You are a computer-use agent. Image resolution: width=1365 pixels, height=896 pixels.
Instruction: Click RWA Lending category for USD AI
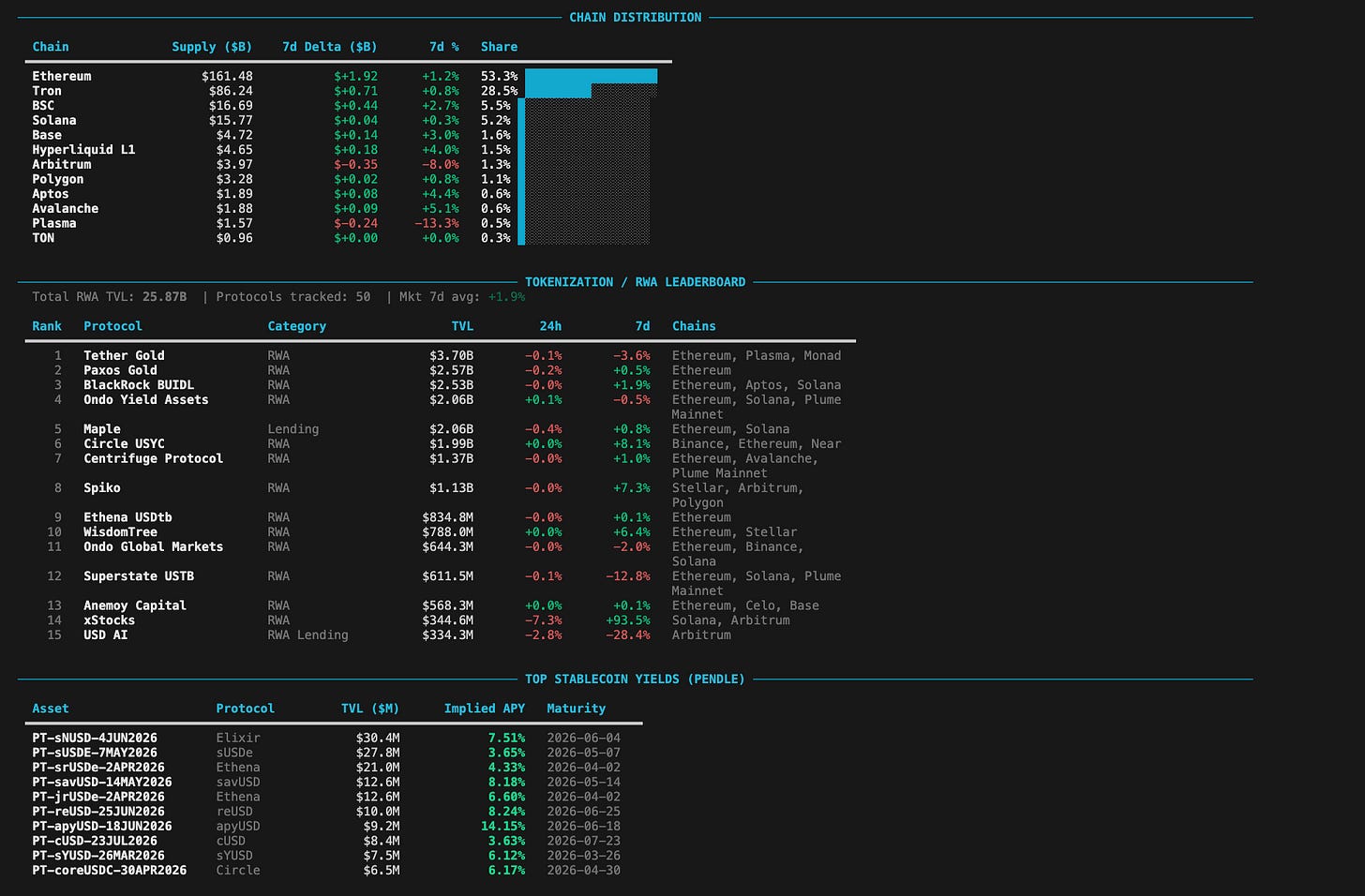coord(307,635)
